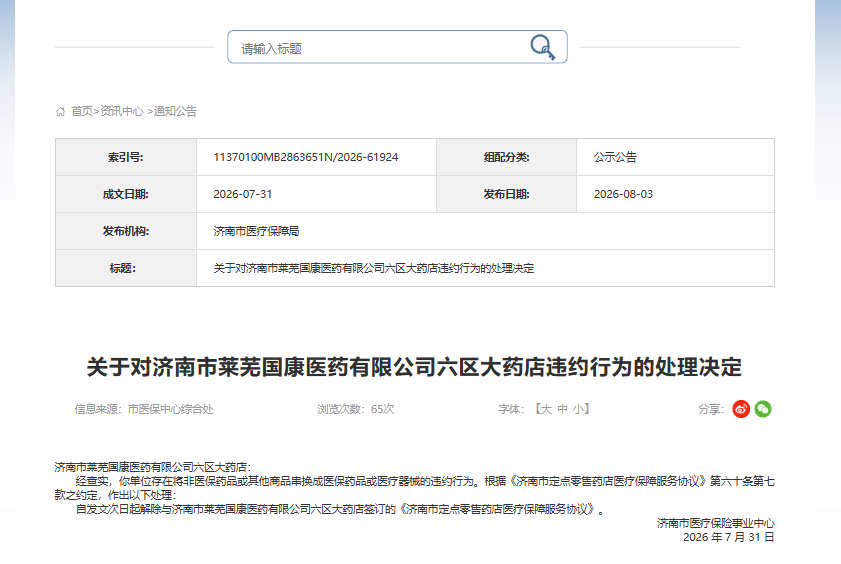
Task: Share article via WeChat icon
Action: [x=763, y=409]
